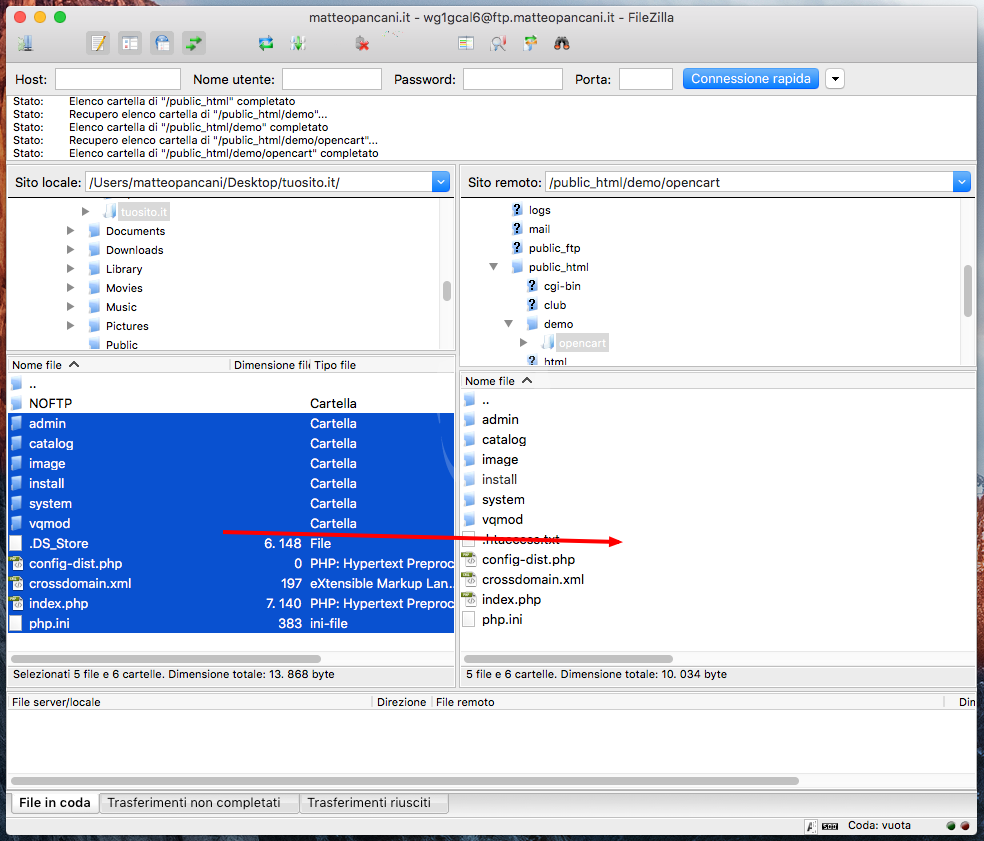Click the 'Sito remoto' path field

[749, 183]
